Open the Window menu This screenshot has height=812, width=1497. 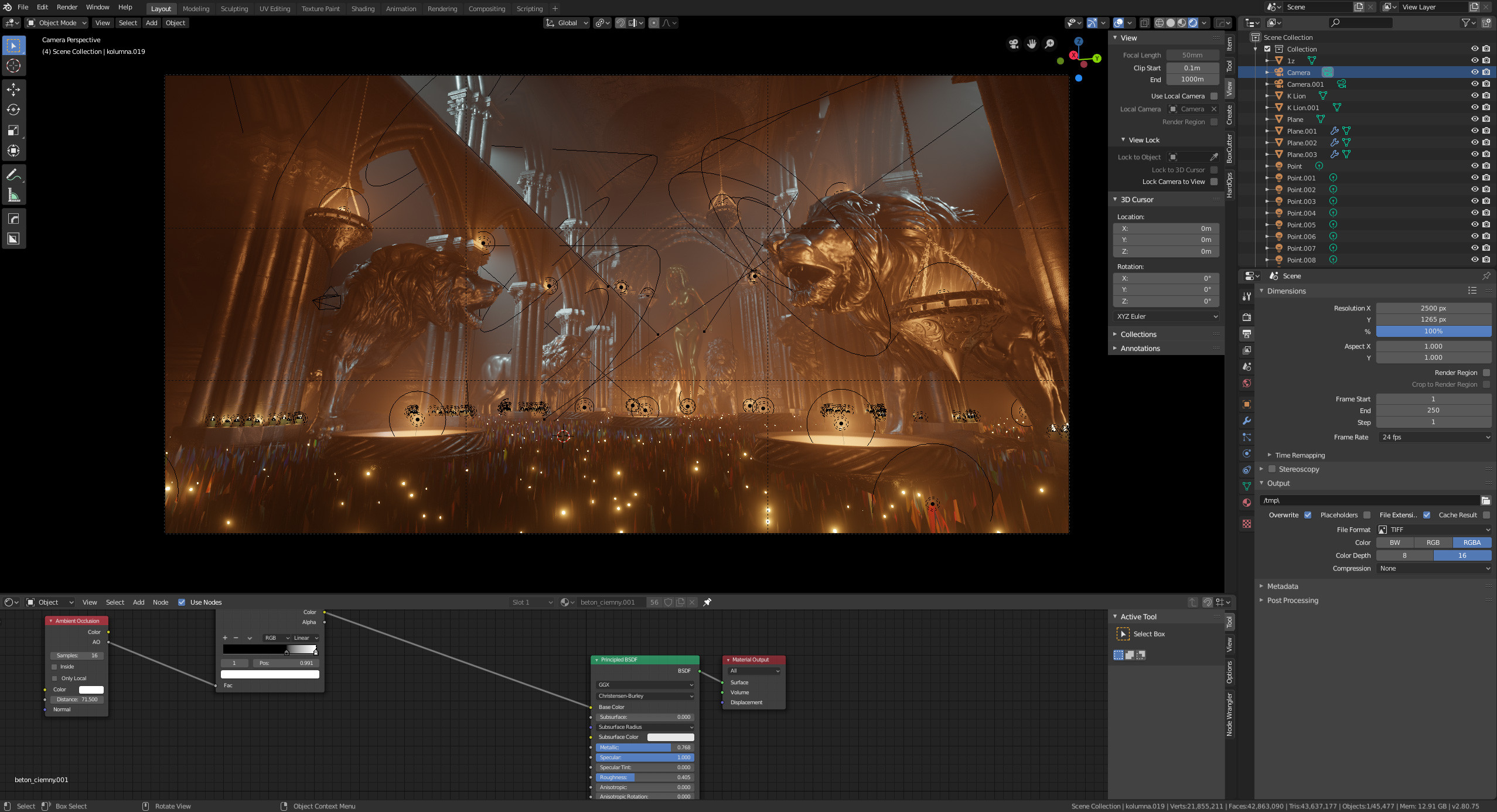[97, 7]
